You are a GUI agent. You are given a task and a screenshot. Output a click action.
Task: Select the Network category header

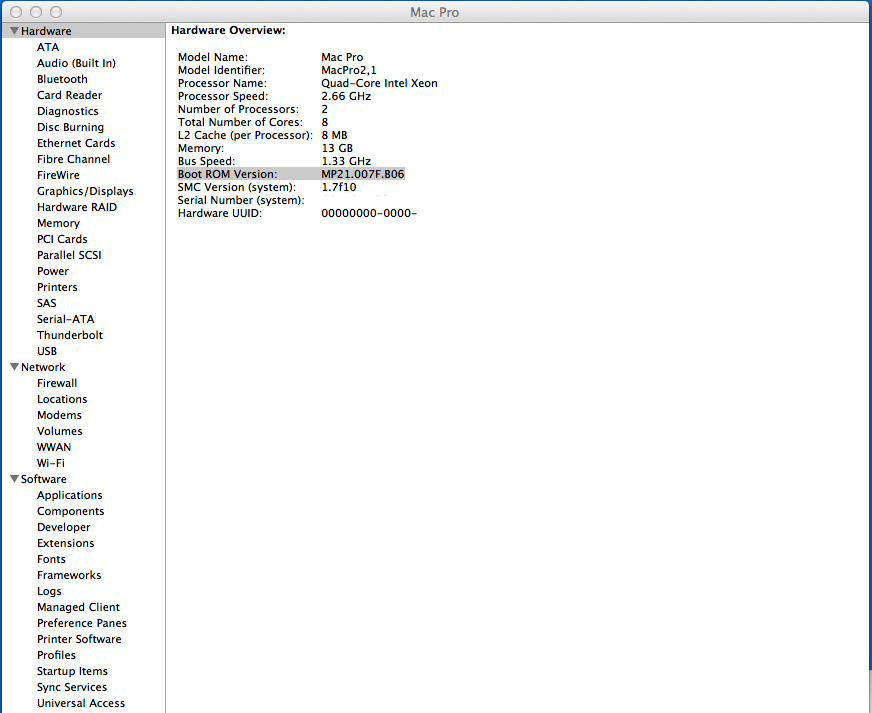(43, 367)
